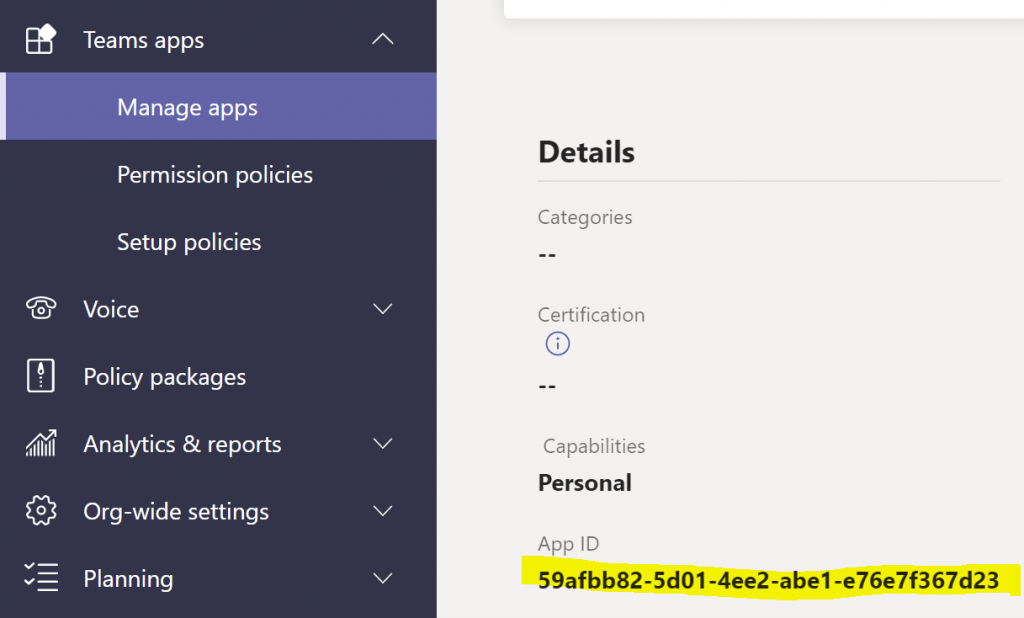The image size is (1024, 618).
Task: Open the Permission policies page
Action: 214,175
